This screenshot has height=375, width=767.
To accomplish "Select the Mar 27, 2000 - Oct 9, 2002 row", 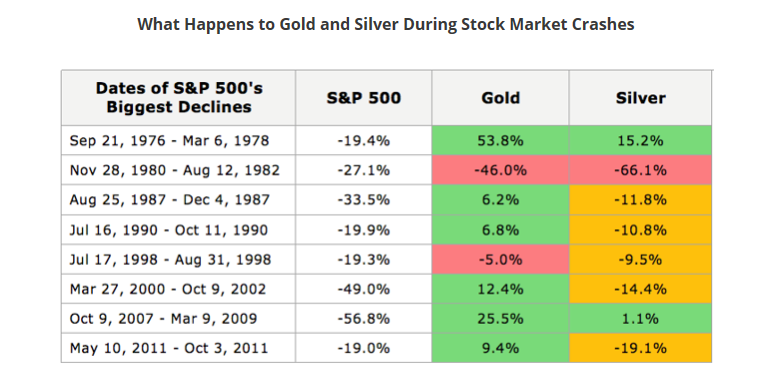I will 386,288.
